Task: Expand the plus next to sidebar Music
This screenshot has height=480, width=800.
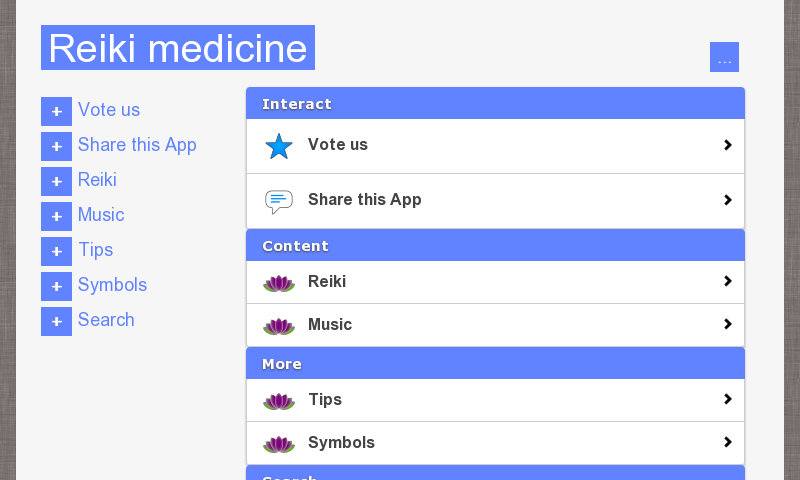Action: coord(56,216)
